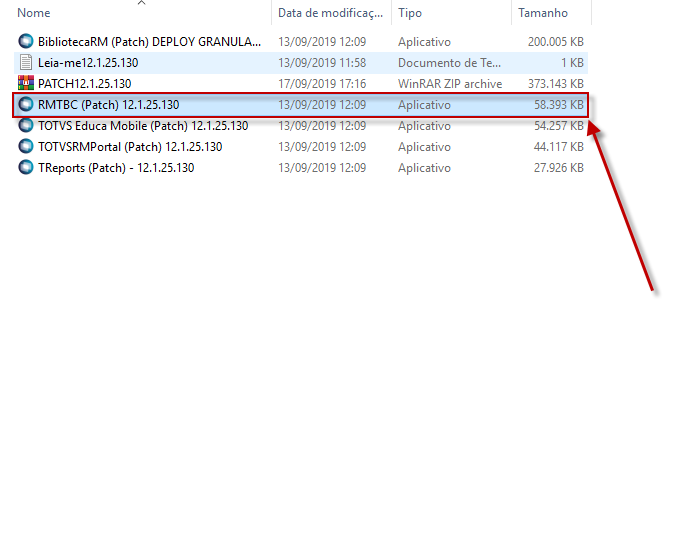Click the date in TOTVS Educa Mobile row

click(x=322, y=126)
